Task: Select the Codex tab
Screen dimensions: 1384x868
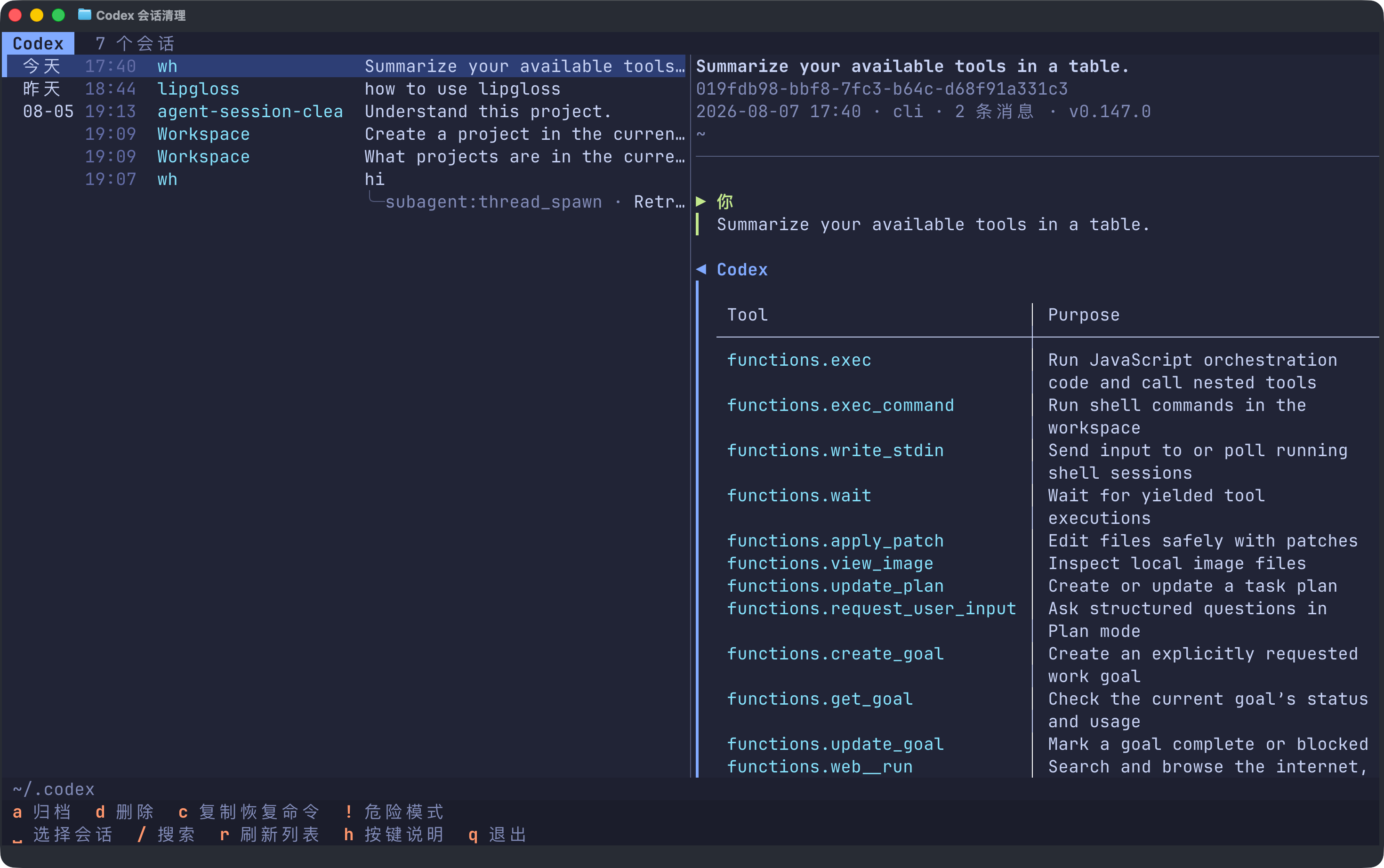Action: [39, 44]
